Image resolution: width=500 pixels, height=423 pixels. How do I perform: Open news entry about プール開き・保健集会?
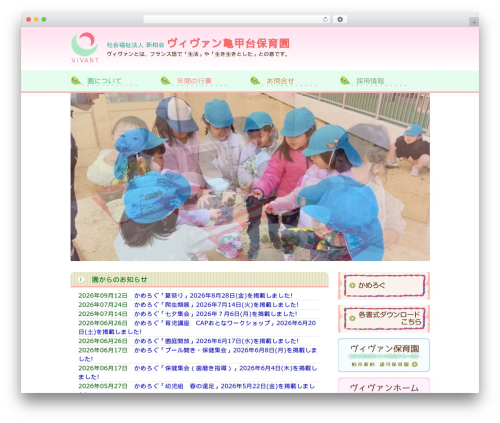pyautogui.click(x=198, y=355)
